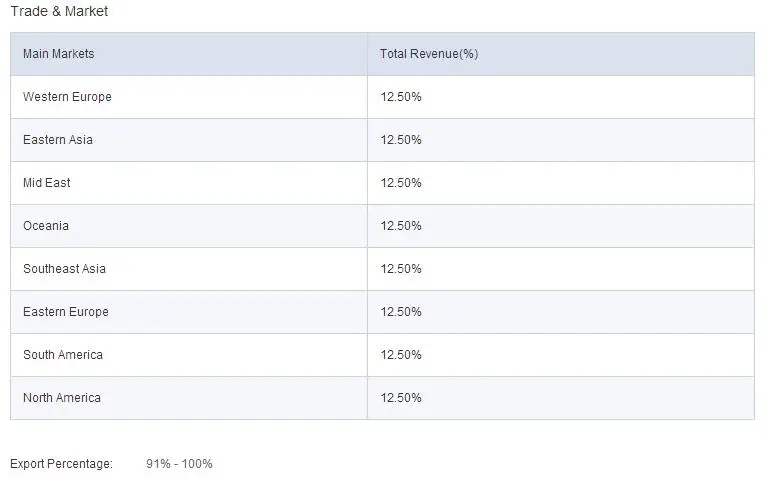Select the North America market cell
This screenshot has height=480, width=768.
(x=62, y=398)
